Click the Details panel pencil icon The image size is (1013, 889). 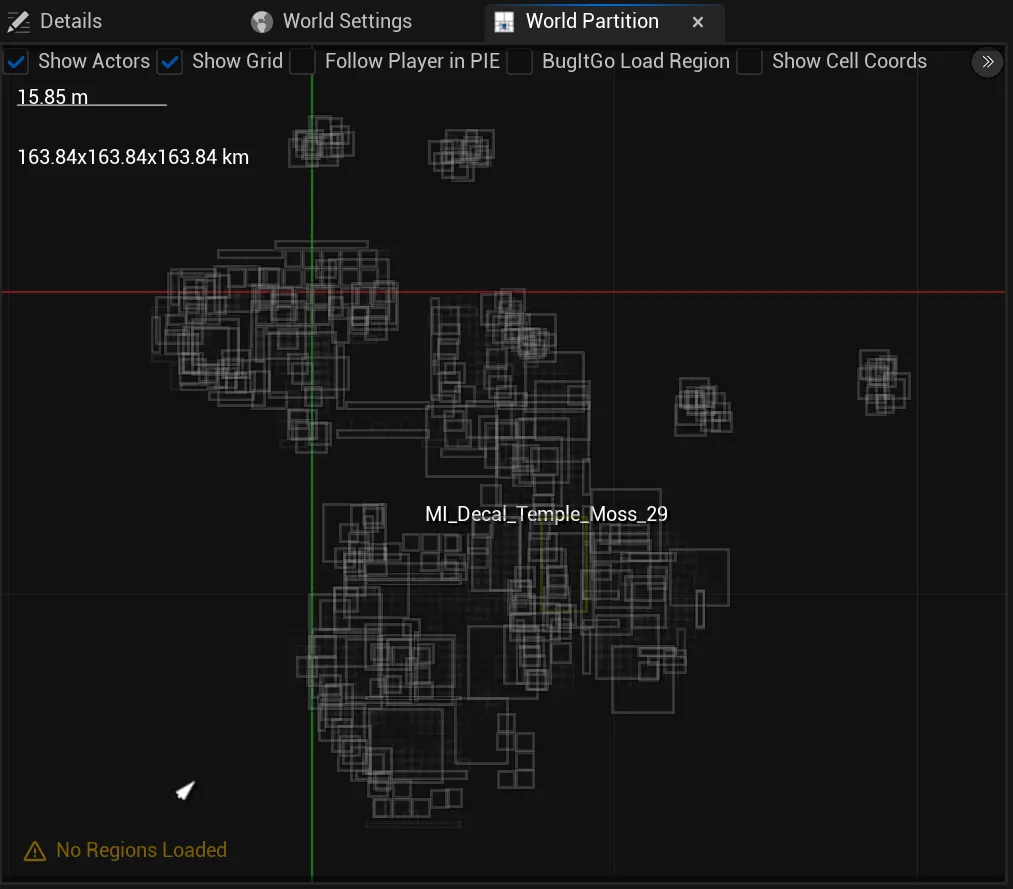17,21
